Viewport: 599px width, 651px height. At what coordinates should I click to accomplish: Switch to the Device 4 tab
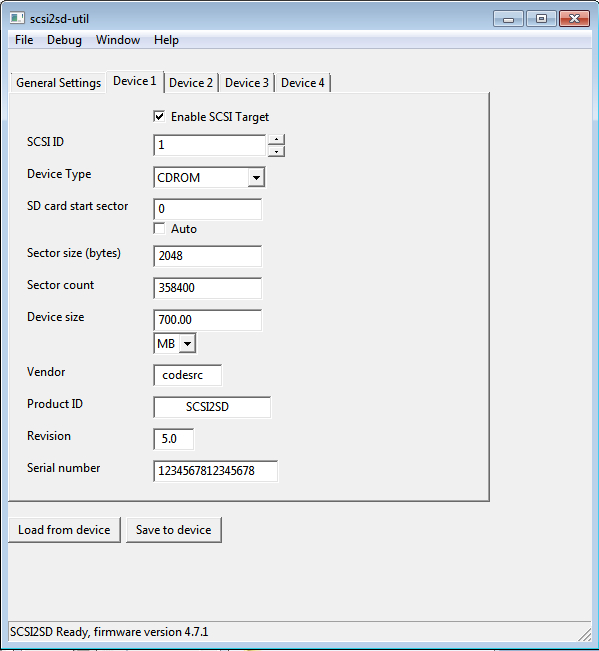[x=303, y=83]
